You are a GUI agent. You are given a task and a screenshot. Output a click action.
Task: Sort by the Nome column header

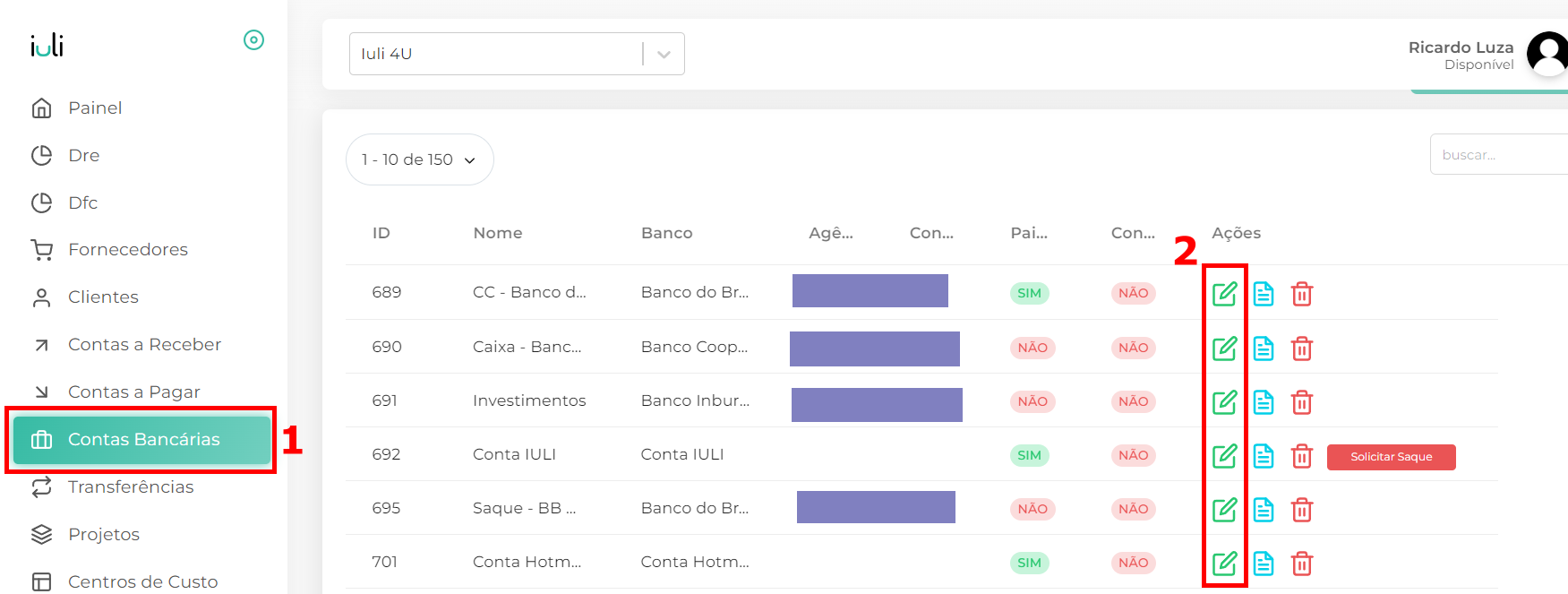(x=498, y=233)
